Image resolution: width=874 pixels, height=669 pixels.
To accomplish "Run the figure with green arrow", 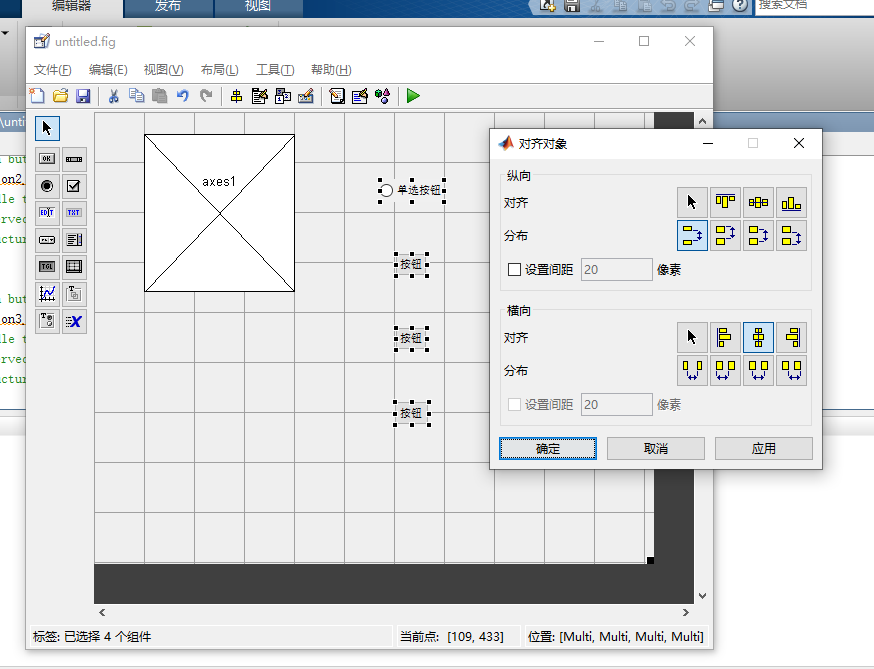I will point(413,96).
